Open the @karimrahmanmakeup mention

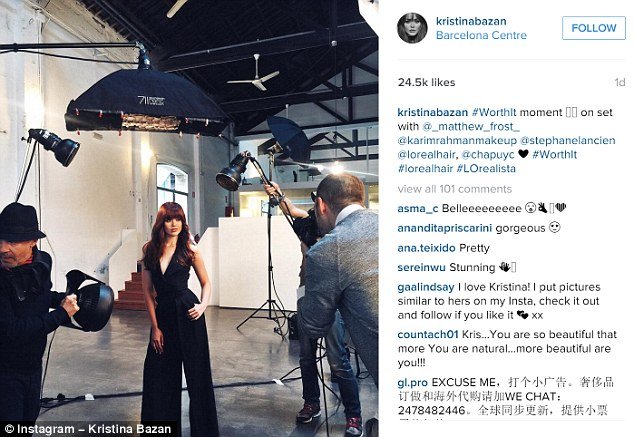point(457,141)
